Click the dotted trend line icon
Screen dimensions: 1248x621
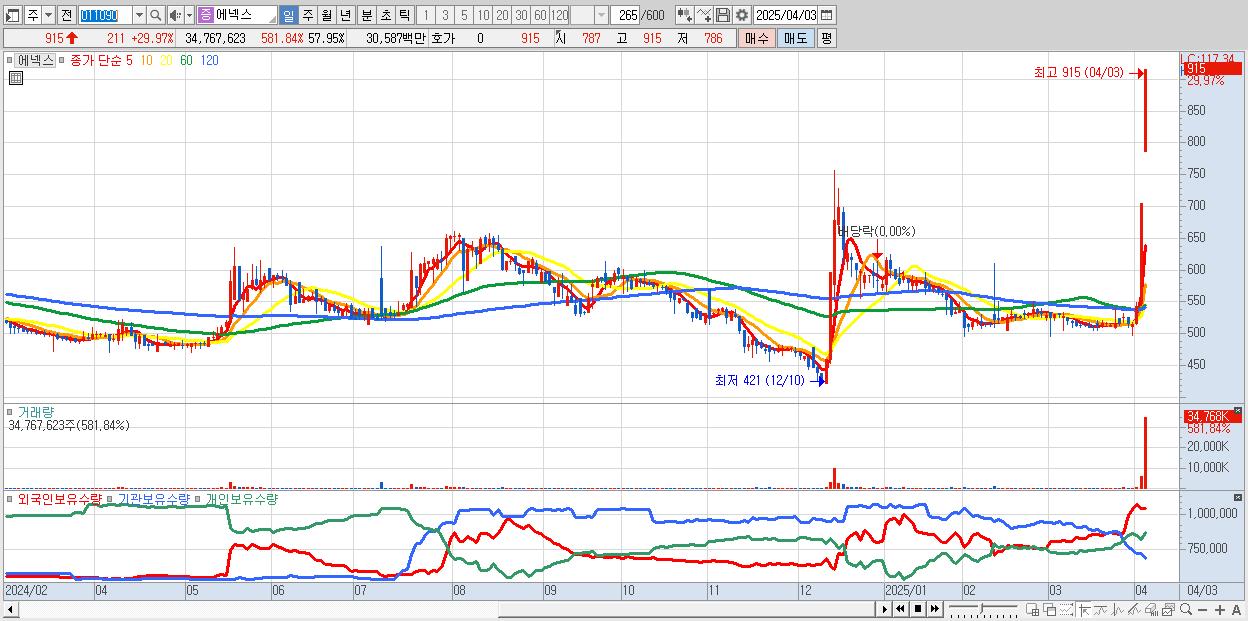[x=1066, y=609]
